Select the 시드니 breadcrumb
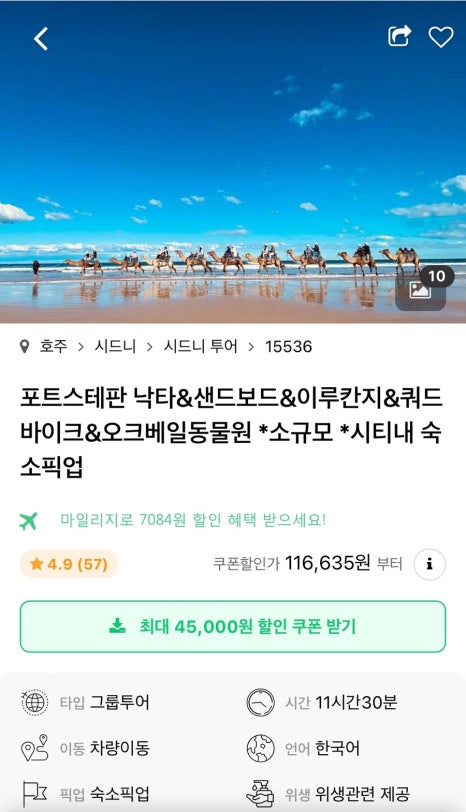466x812 pixels. (115, 346)
